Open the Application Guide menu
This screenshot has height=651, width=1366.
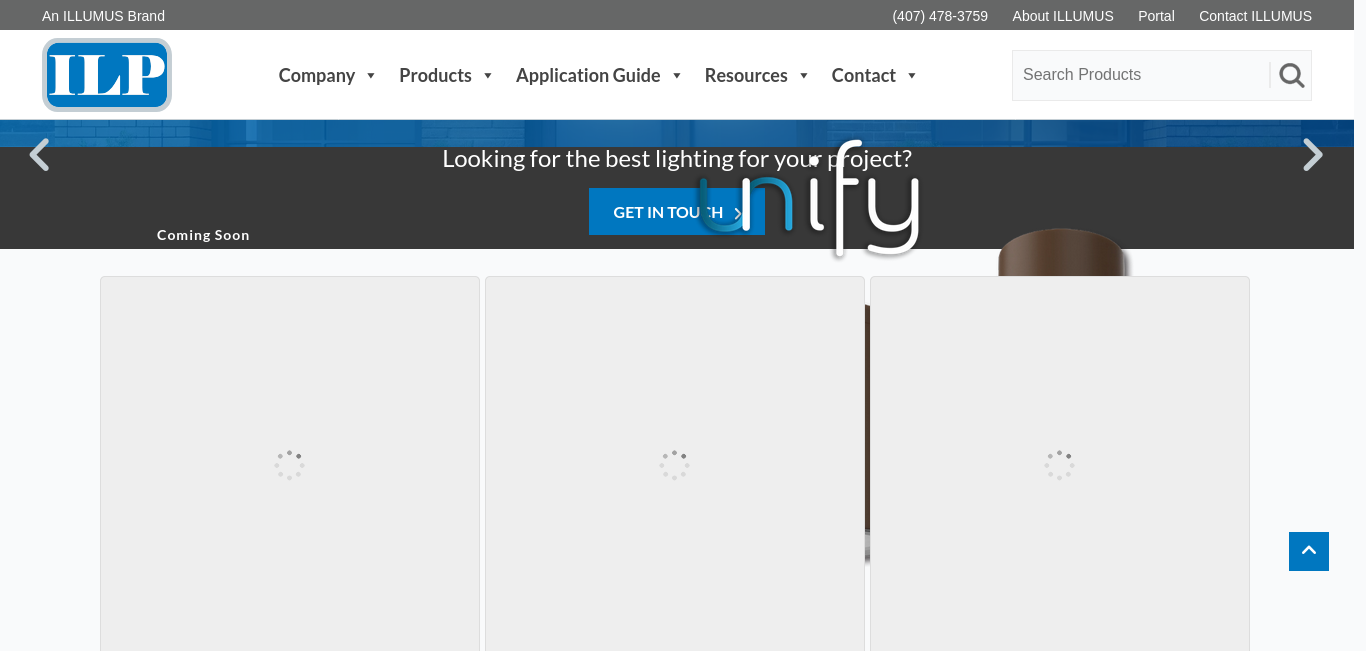pyautogui.click(x=588, y=75)
